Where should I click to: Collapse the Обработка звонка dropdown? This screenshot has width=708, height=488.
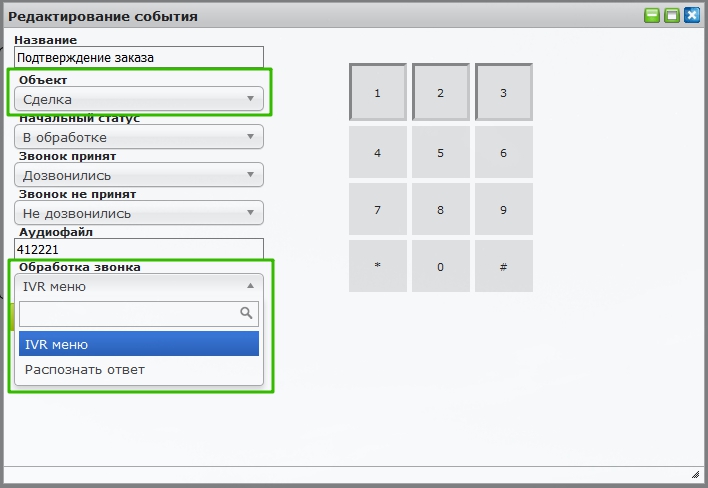point(139,286)
